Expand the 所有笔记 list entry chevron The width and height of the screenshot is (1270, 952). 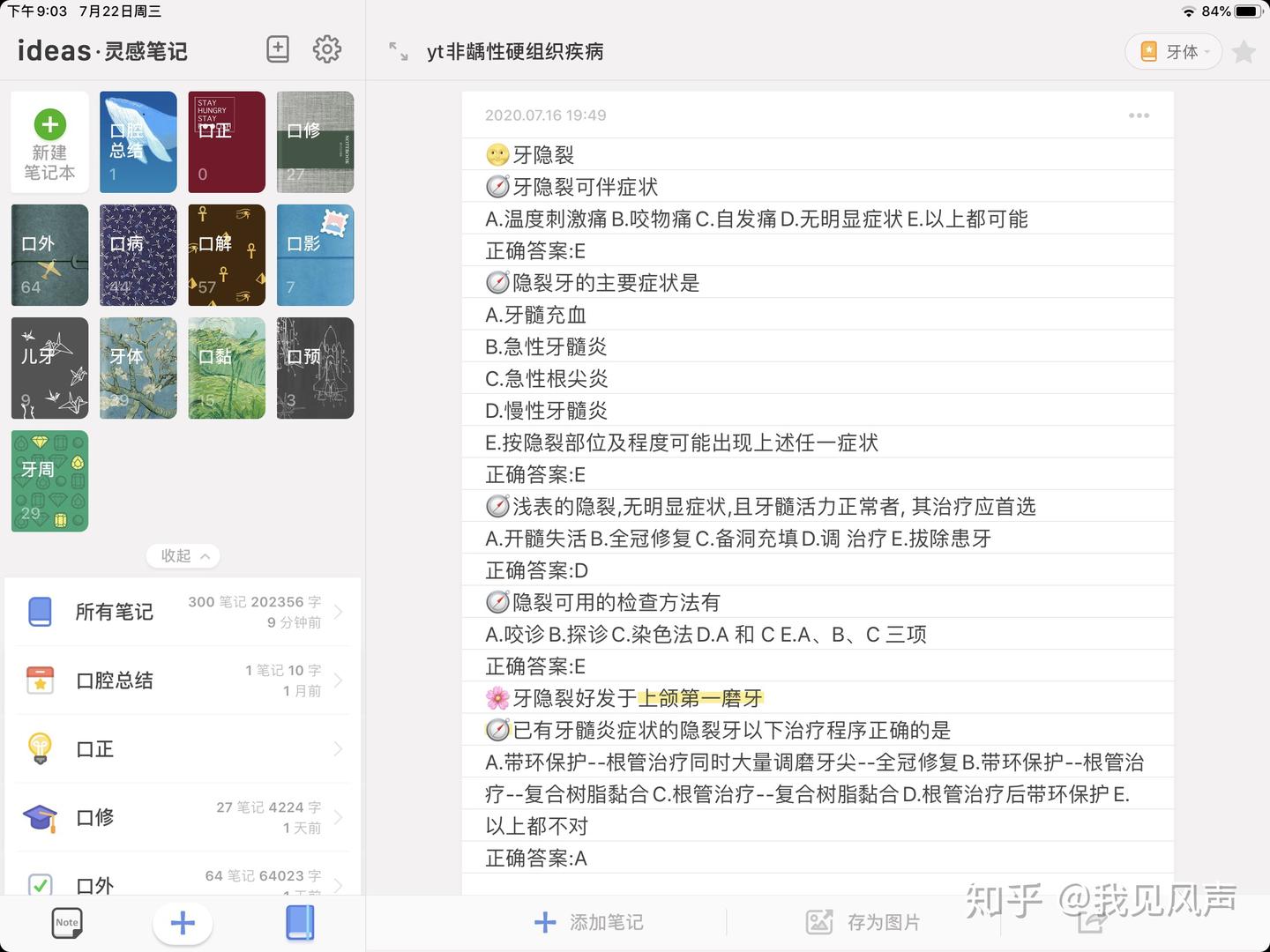click(x=338, y=612)
